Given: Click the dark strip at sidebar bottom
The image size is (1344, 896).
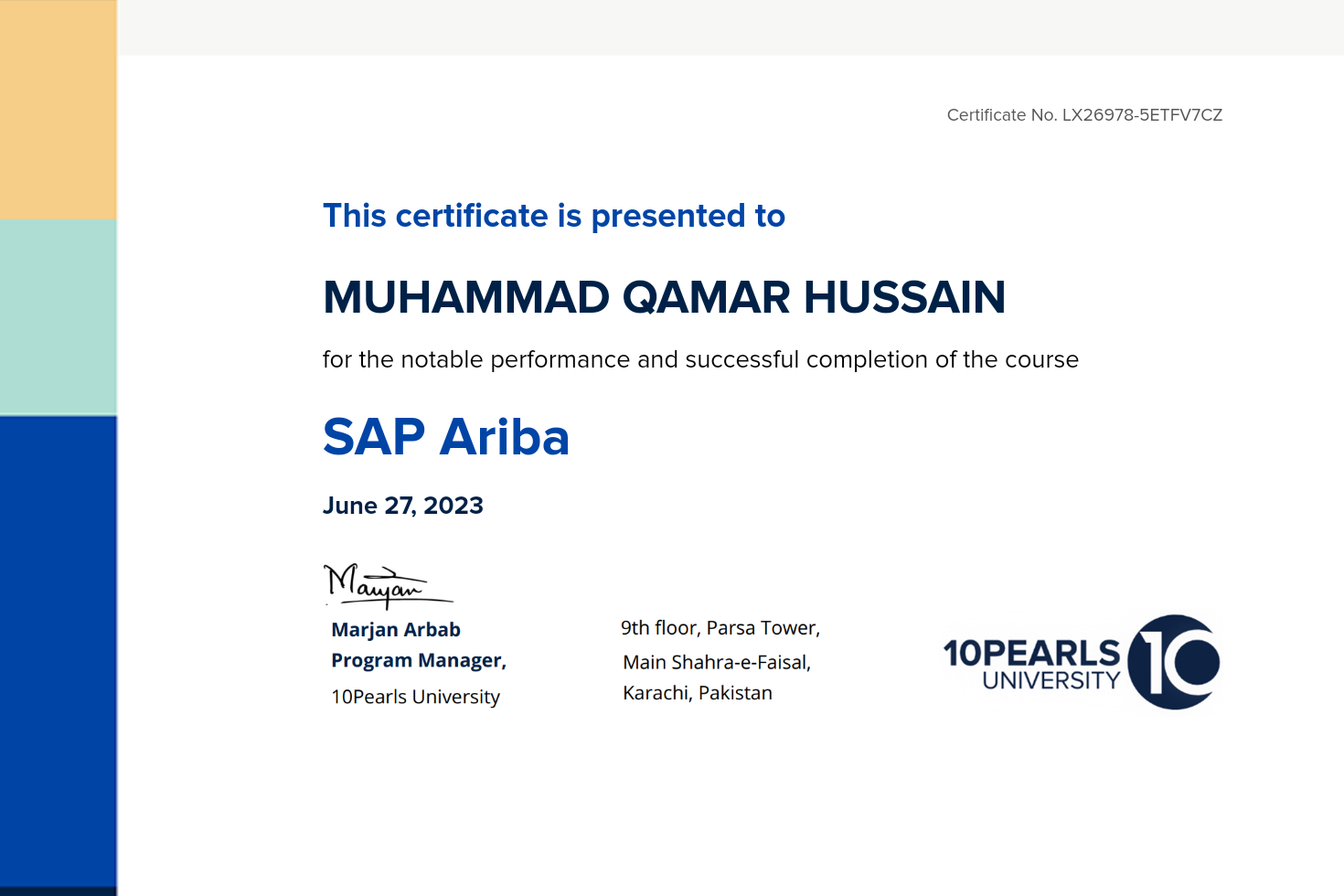Looking at the screenshot, I should 58,891.
